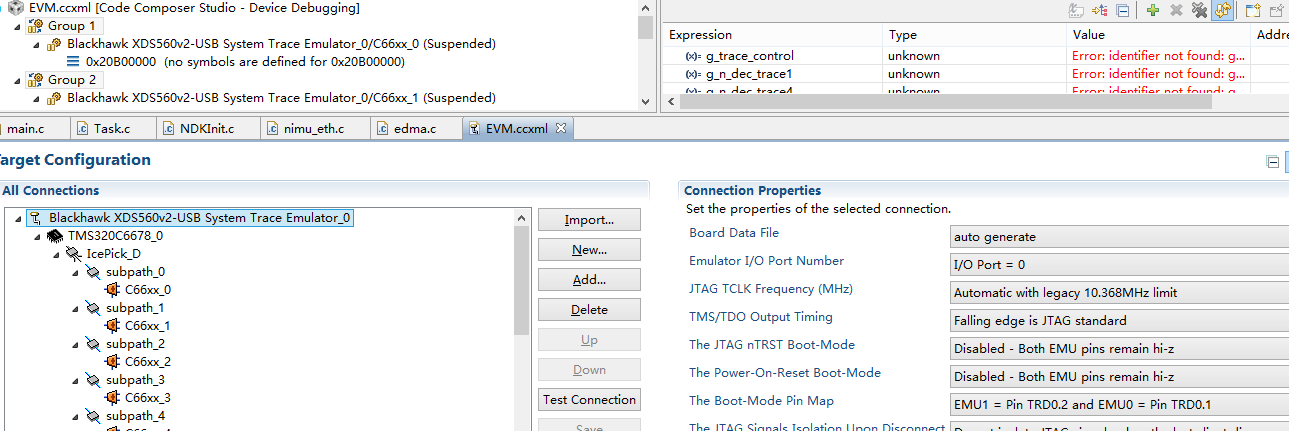Click the subpath_2 icon in connections tree
Image resolution: width=1289 pixels, height=431 pixels.
point(92,344)
